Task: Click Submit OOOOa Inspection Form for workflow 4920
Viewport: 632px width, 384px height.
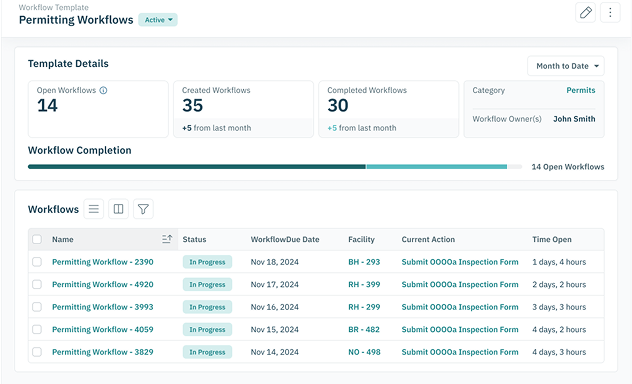Action: 460,284
